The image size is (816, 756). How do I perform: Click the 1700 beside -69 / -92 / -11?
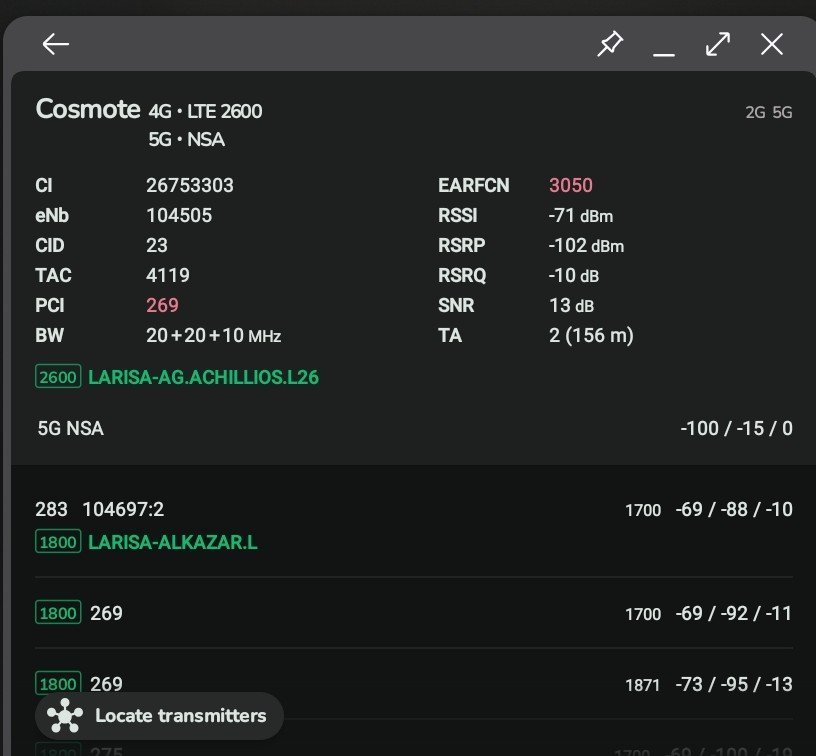tap(643, 614)
